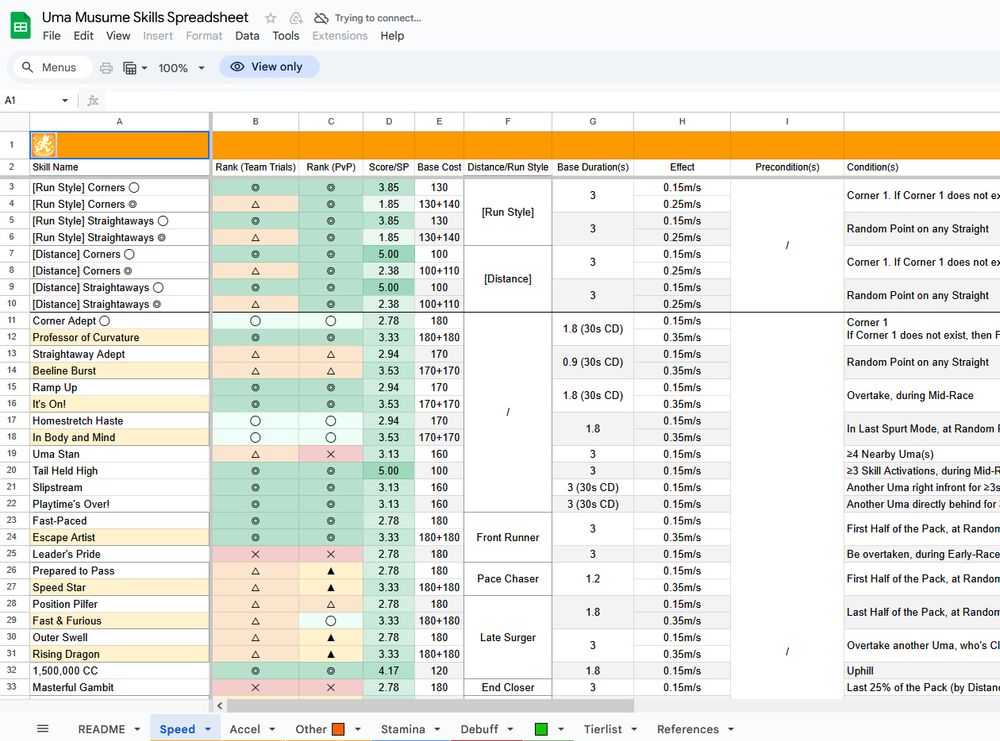The height and width of the screenshot is (741, 1000).
Task: Select column F header
Action: [x=508, y=121]
